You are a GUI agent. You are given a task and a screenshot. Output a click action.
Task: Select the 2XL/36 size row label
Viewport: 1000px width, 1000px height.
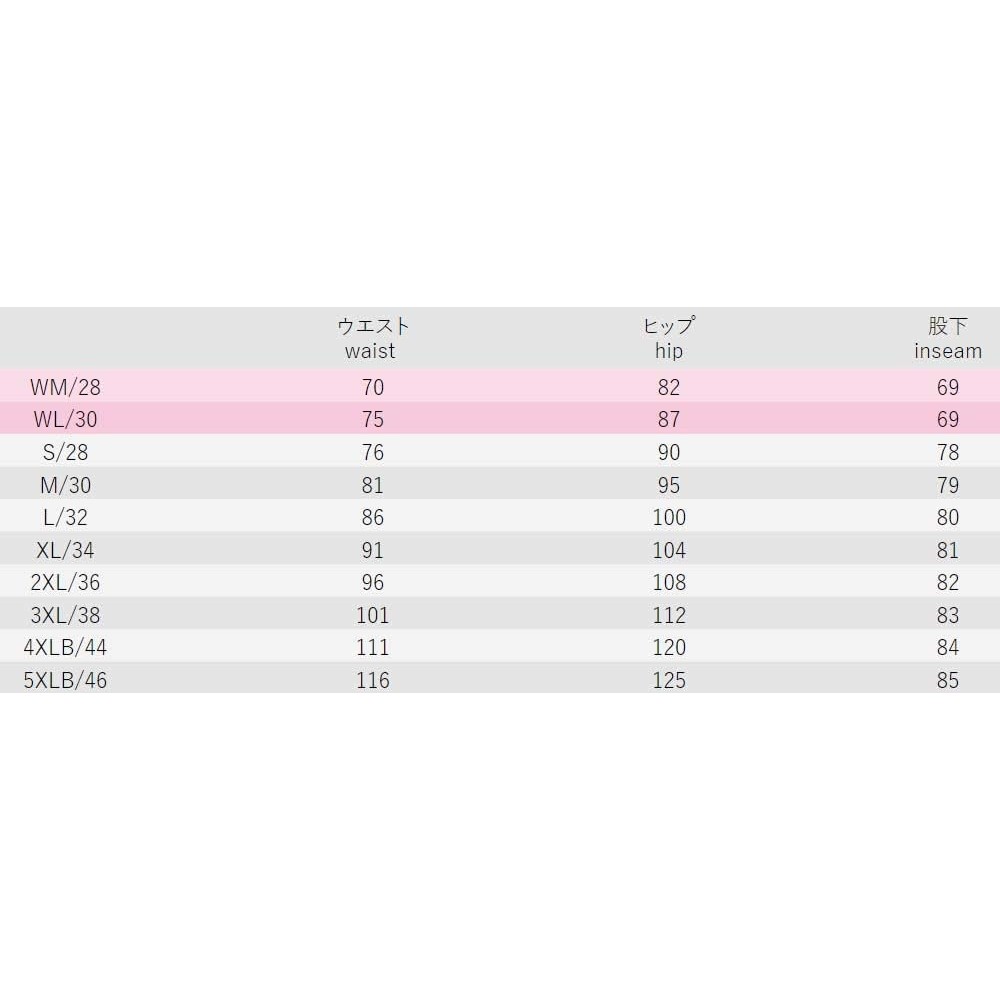pyautogui.click(x=64, y=582)
